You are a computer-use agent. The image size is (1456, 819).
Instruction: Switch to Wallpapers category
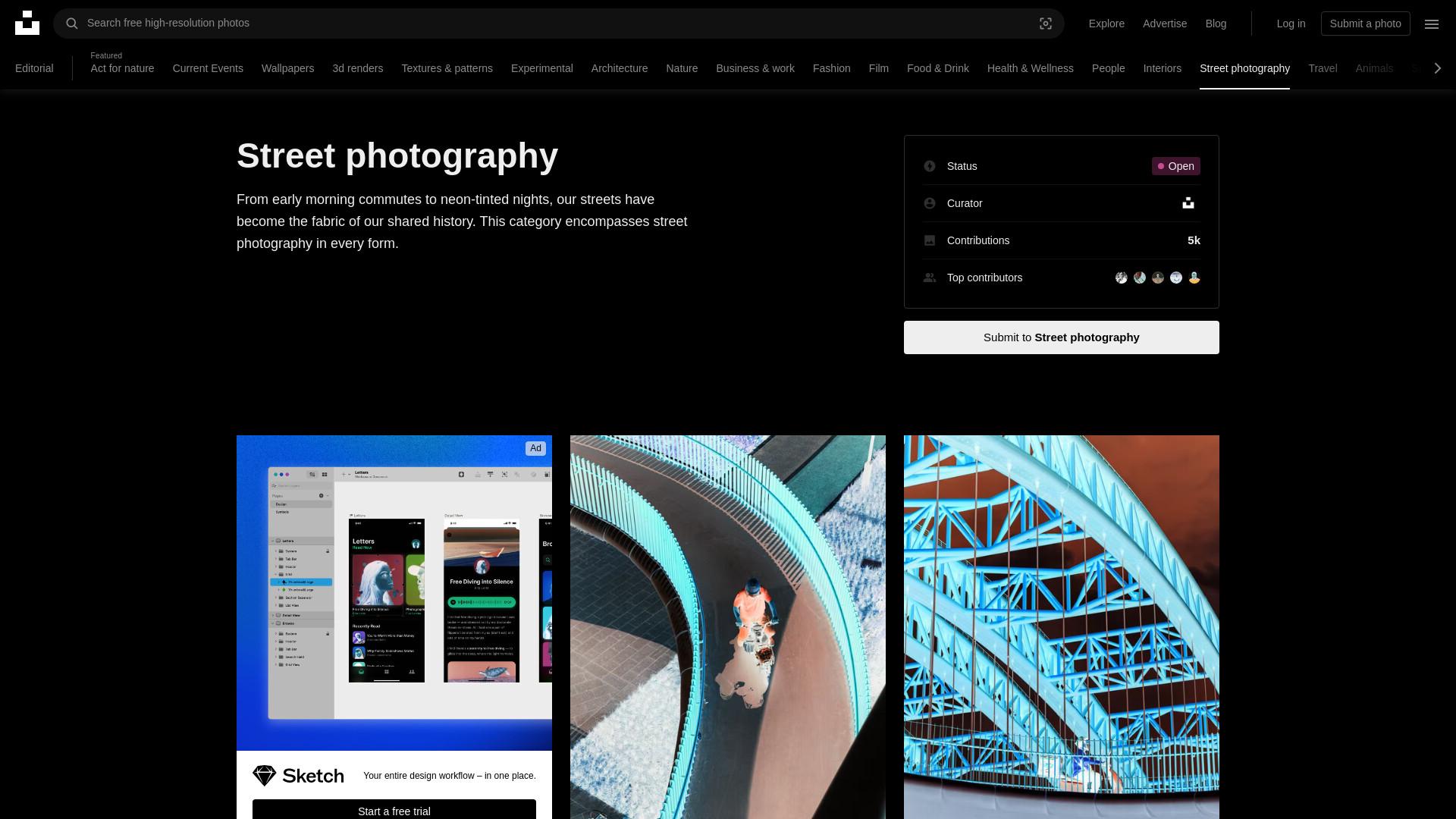point(287,68)
